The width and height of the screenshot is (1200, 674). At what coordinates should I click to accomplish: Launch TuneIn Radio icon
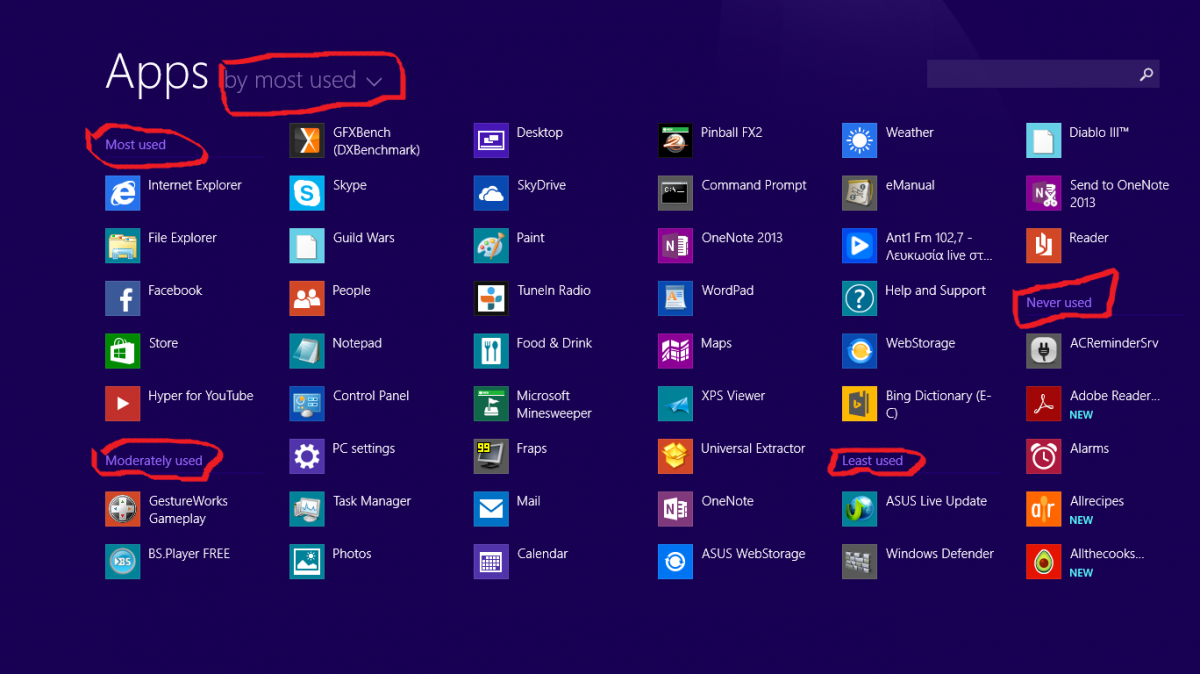click(x=491, y=298)
